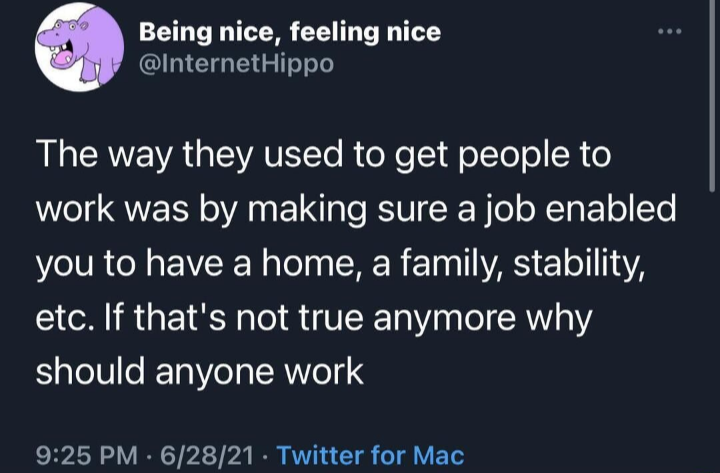Viewport: 720px width, 473px height.
Task: Click the tweet line 'etc. If that's not true'
Action: [314, 319]
